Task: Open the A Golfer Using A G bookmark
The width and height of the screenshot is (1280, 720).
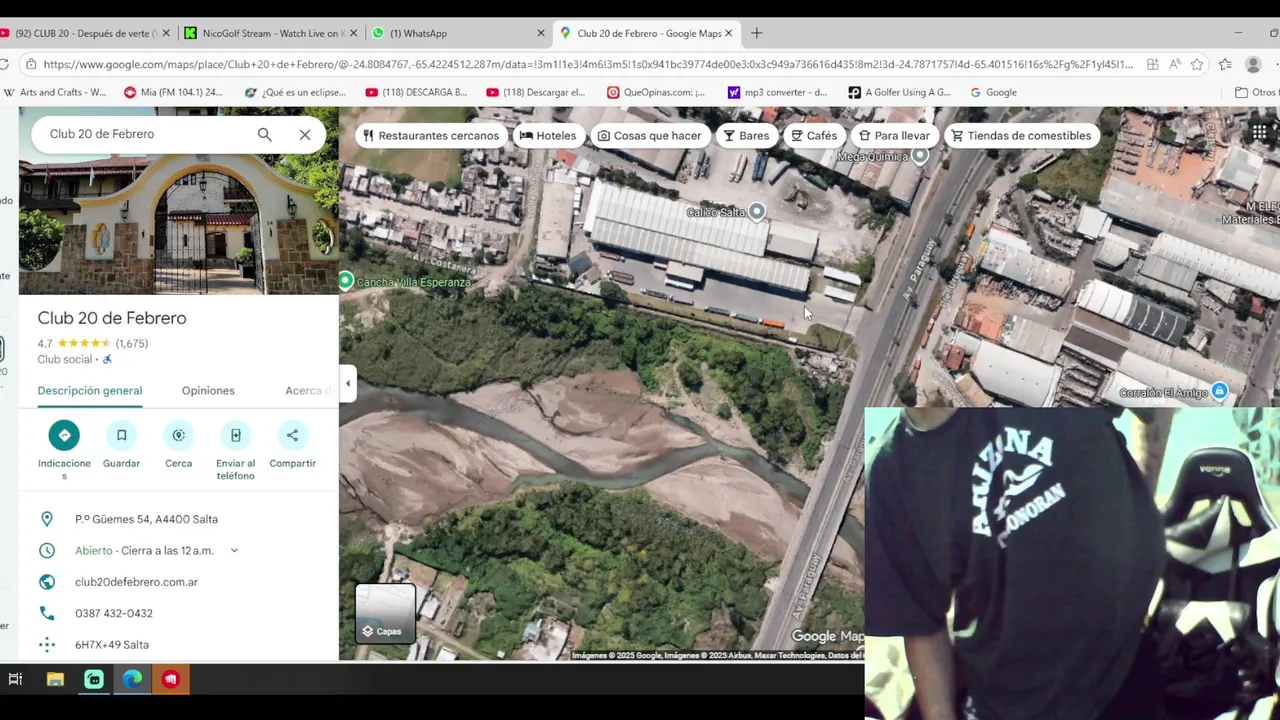Action: 899,92
